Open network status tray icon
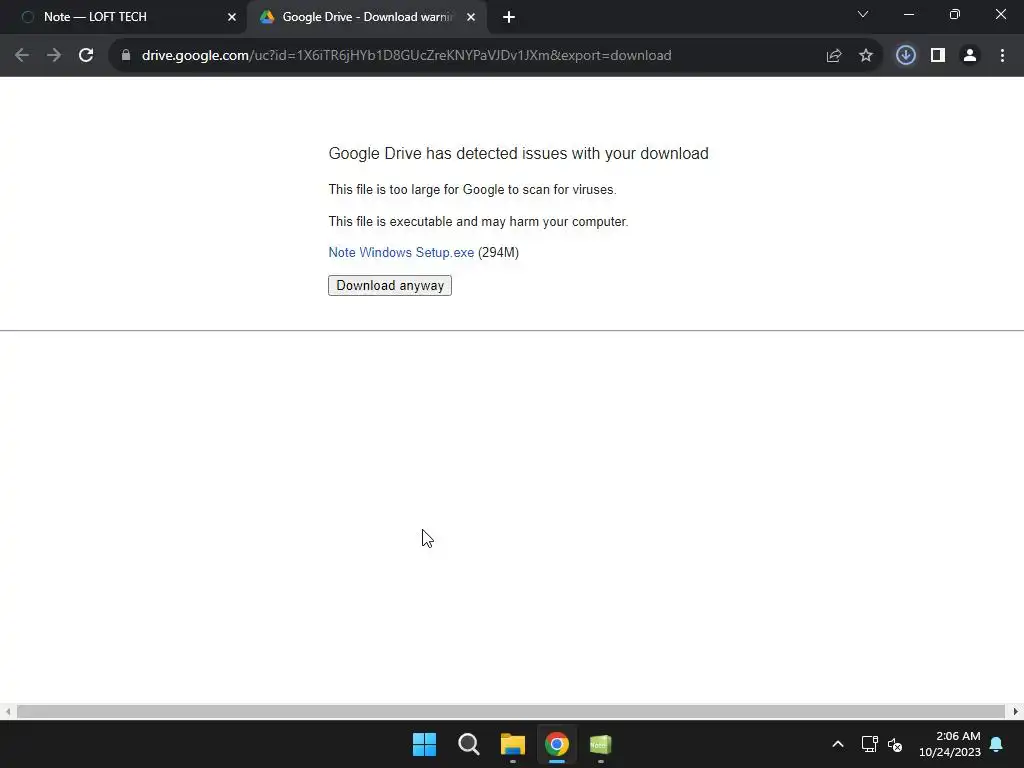 point(869,744)
